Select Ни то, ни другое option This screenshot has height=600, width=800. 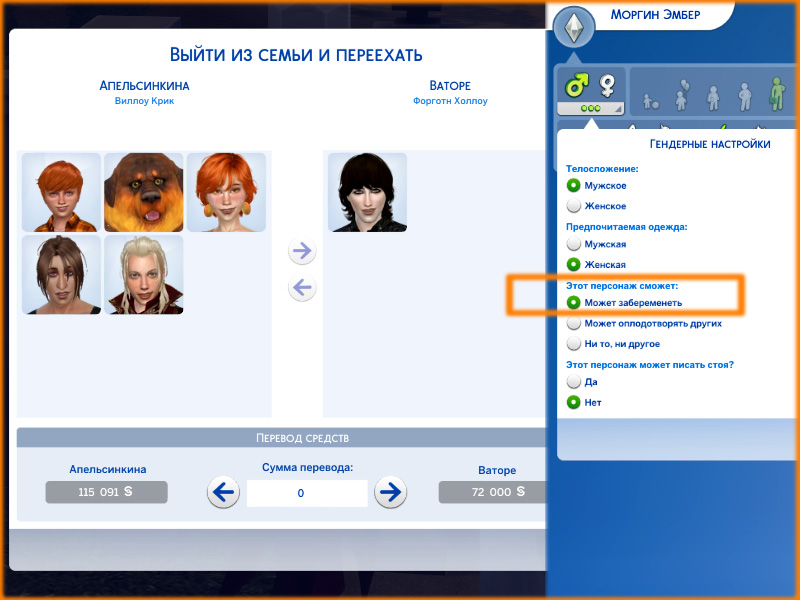(613, 343)
